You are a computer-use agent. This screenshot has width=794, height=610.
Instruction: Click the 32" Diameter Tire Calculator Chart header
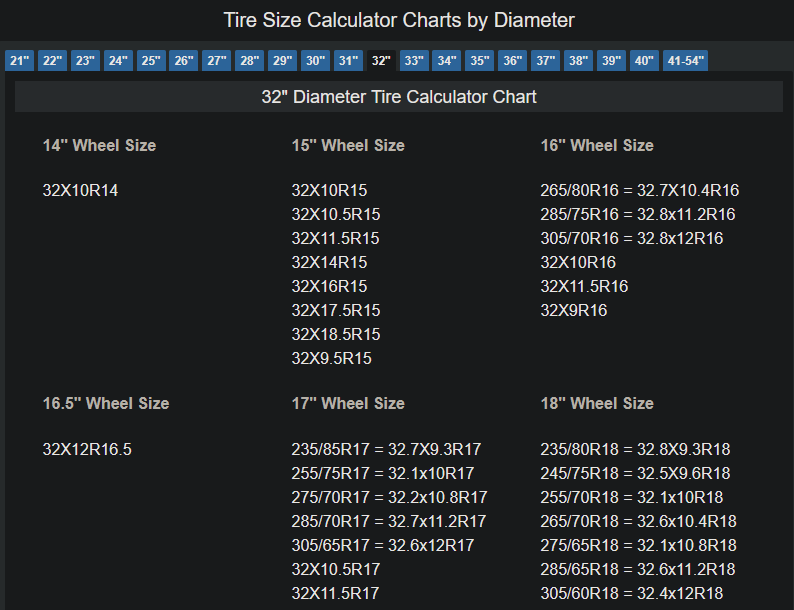(x=398, y=97)
